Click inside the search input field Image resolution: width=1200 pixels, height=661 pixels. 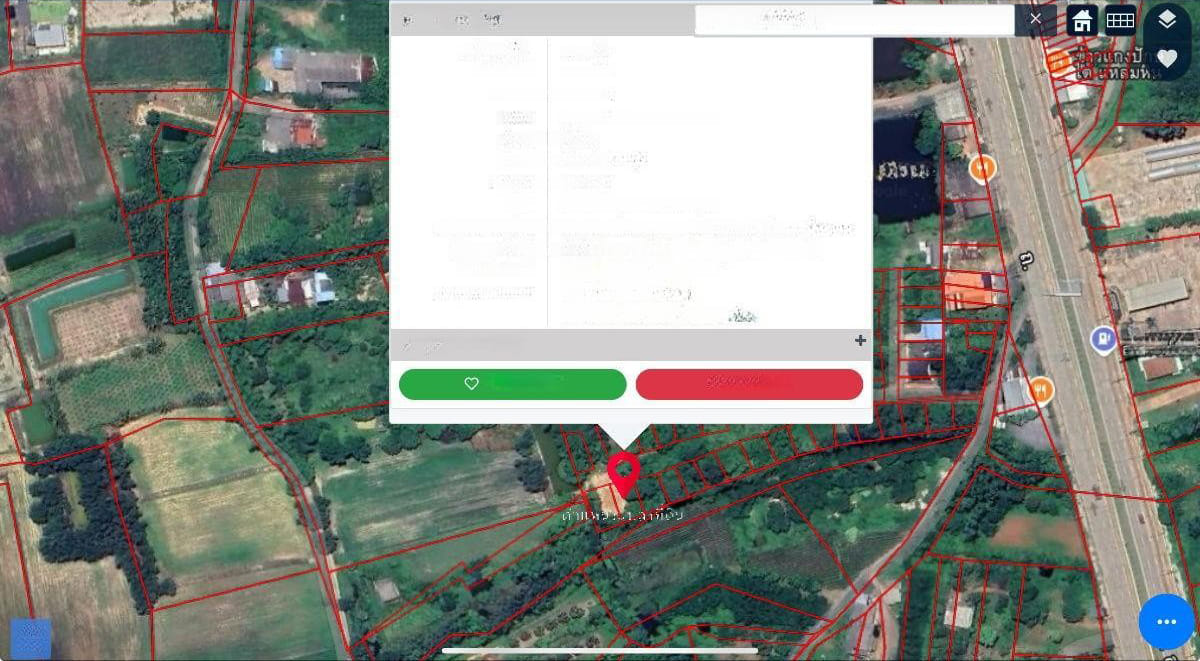[854, 20]
